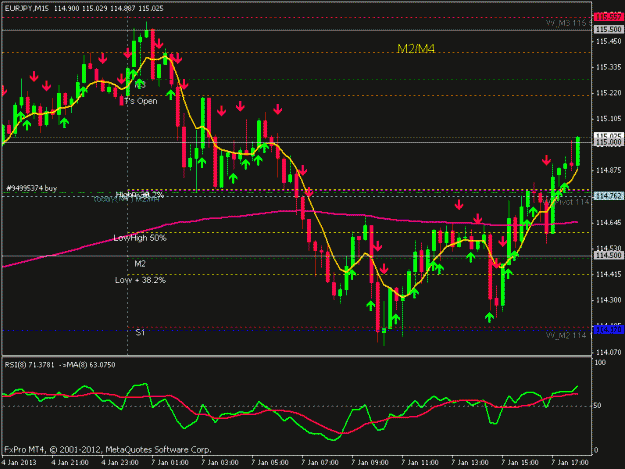Viewport: 625px width, 469px height.
Task: Select the "7 Jan 05:00" time label
Action: coord(270,463)
